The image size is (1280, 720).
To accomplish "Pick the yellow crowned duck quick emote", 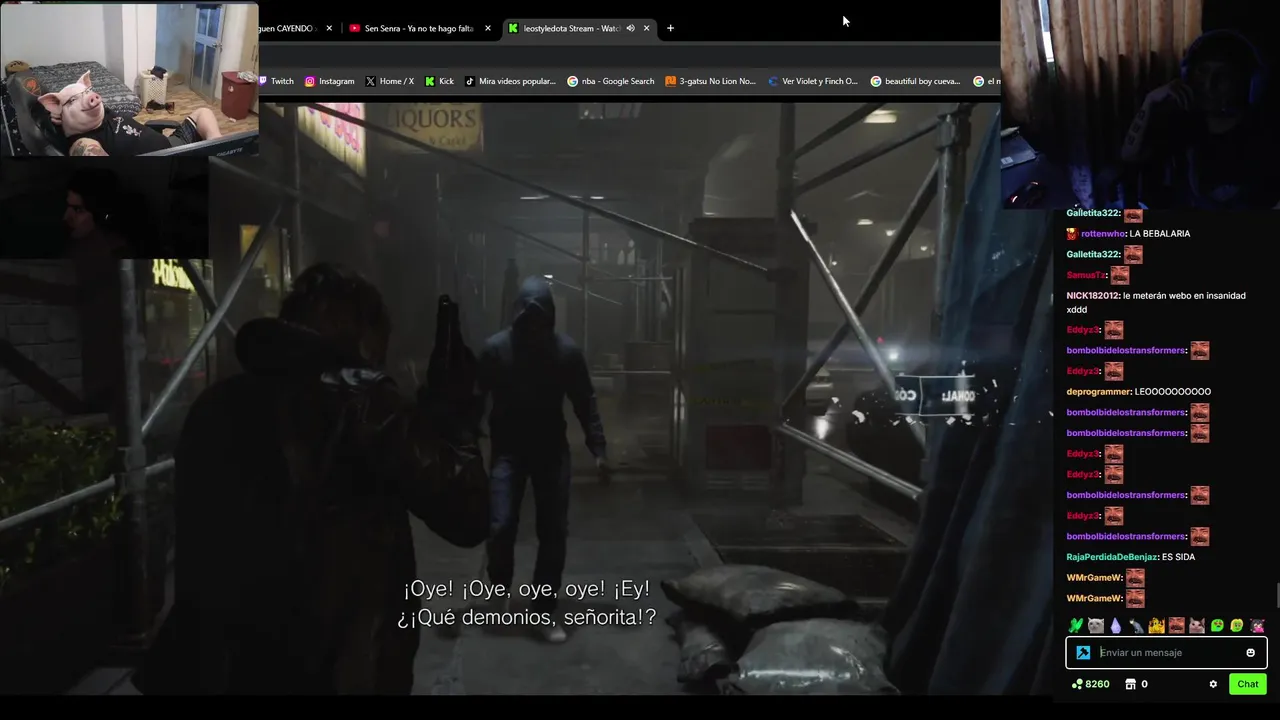I will pos(1157,626).
